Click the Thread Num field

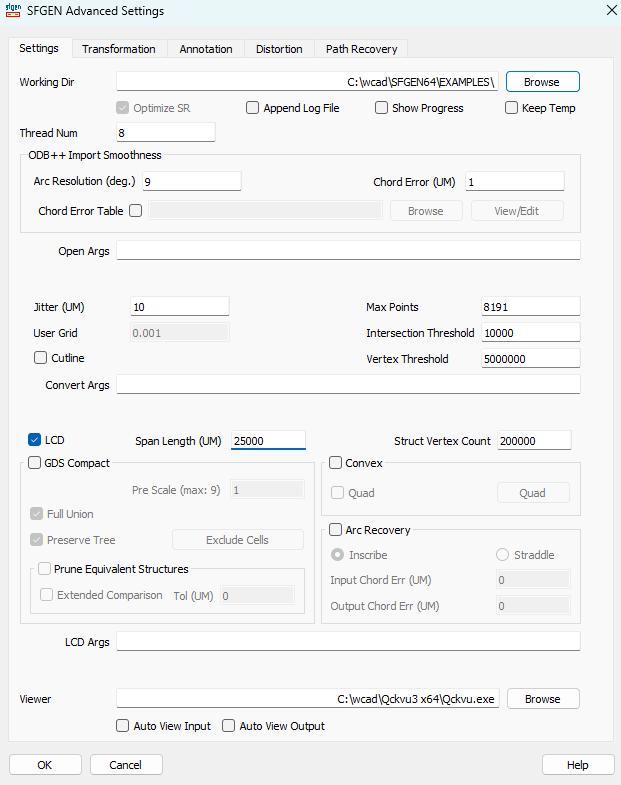tap(166, 133)
